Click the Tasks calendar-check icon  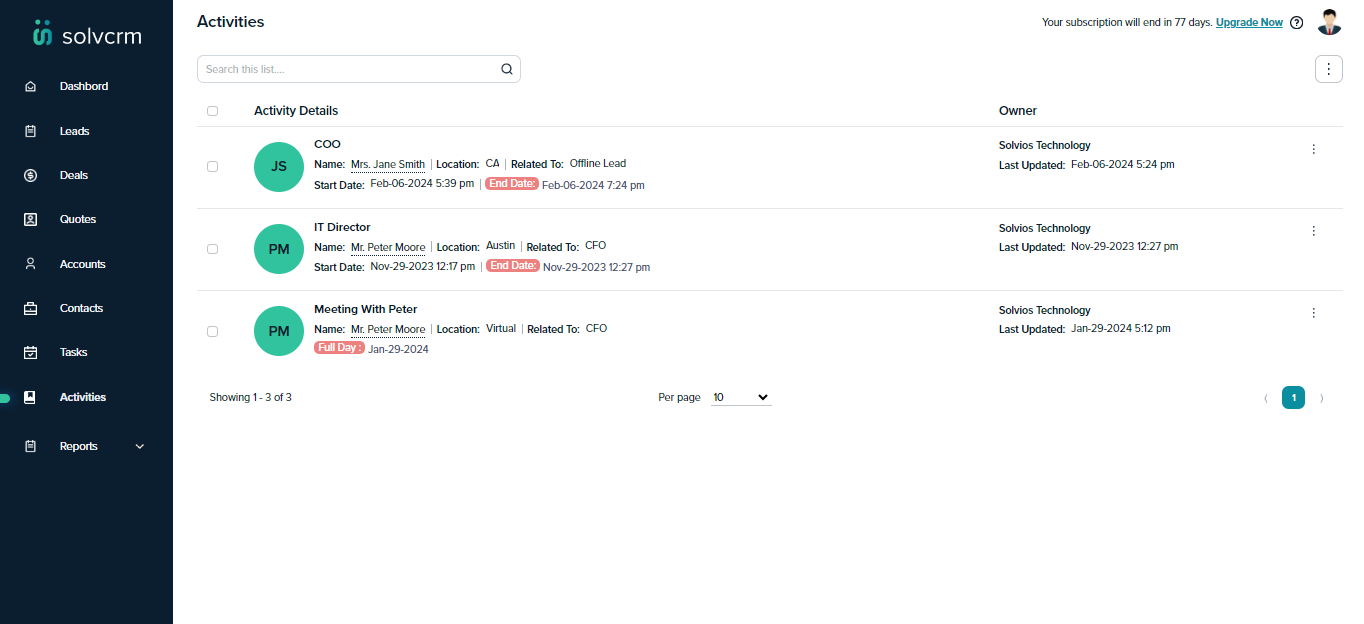tap(31, 352)
